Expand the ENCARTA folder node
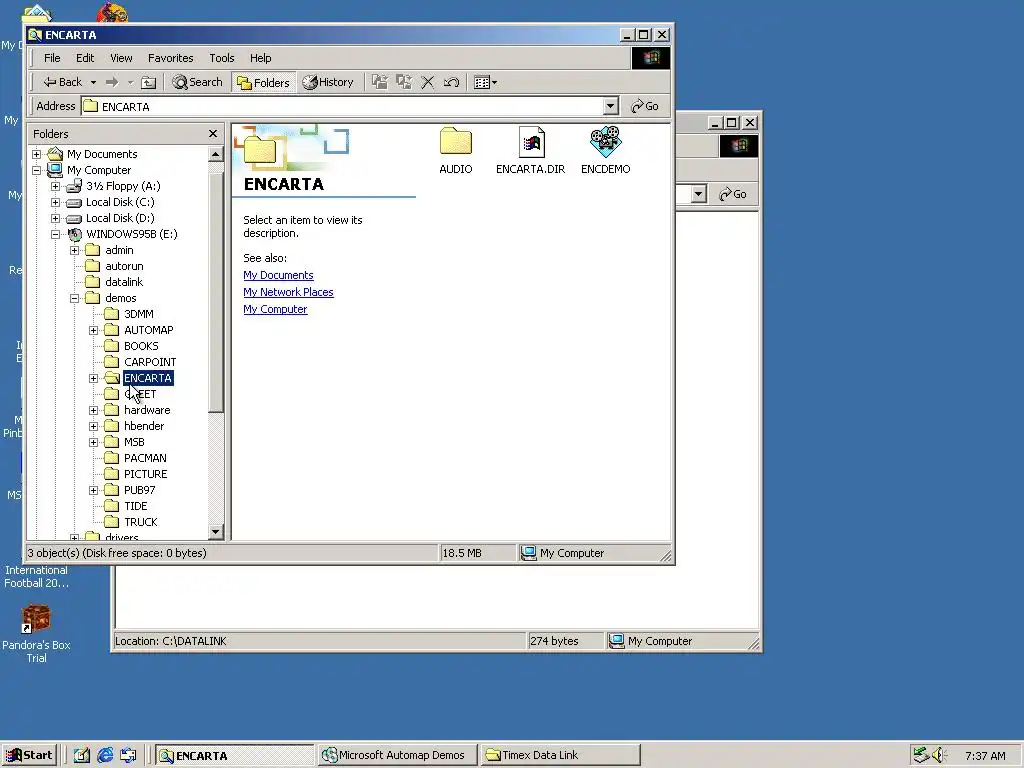This screenshot has height=768, width=1024. click(93, 378)
